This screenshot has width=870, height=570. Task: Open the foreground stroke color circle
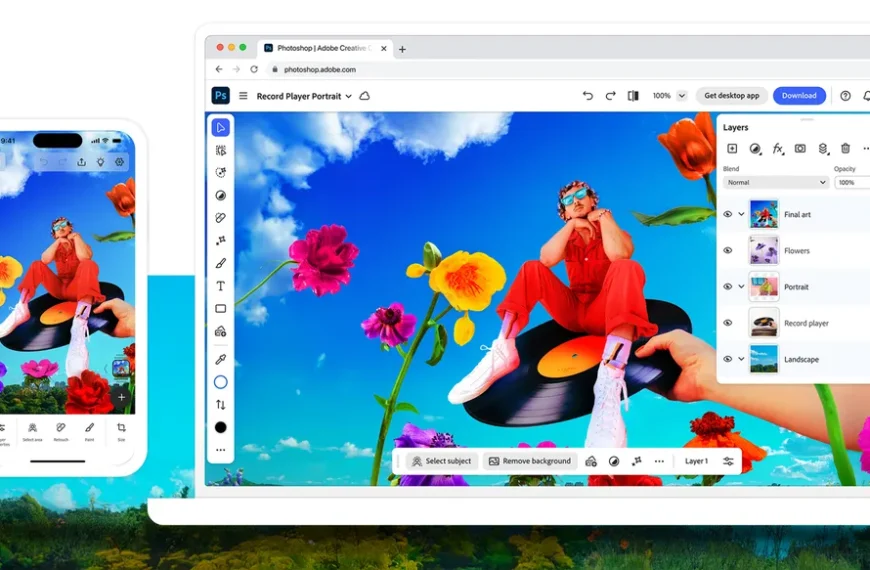220,382
